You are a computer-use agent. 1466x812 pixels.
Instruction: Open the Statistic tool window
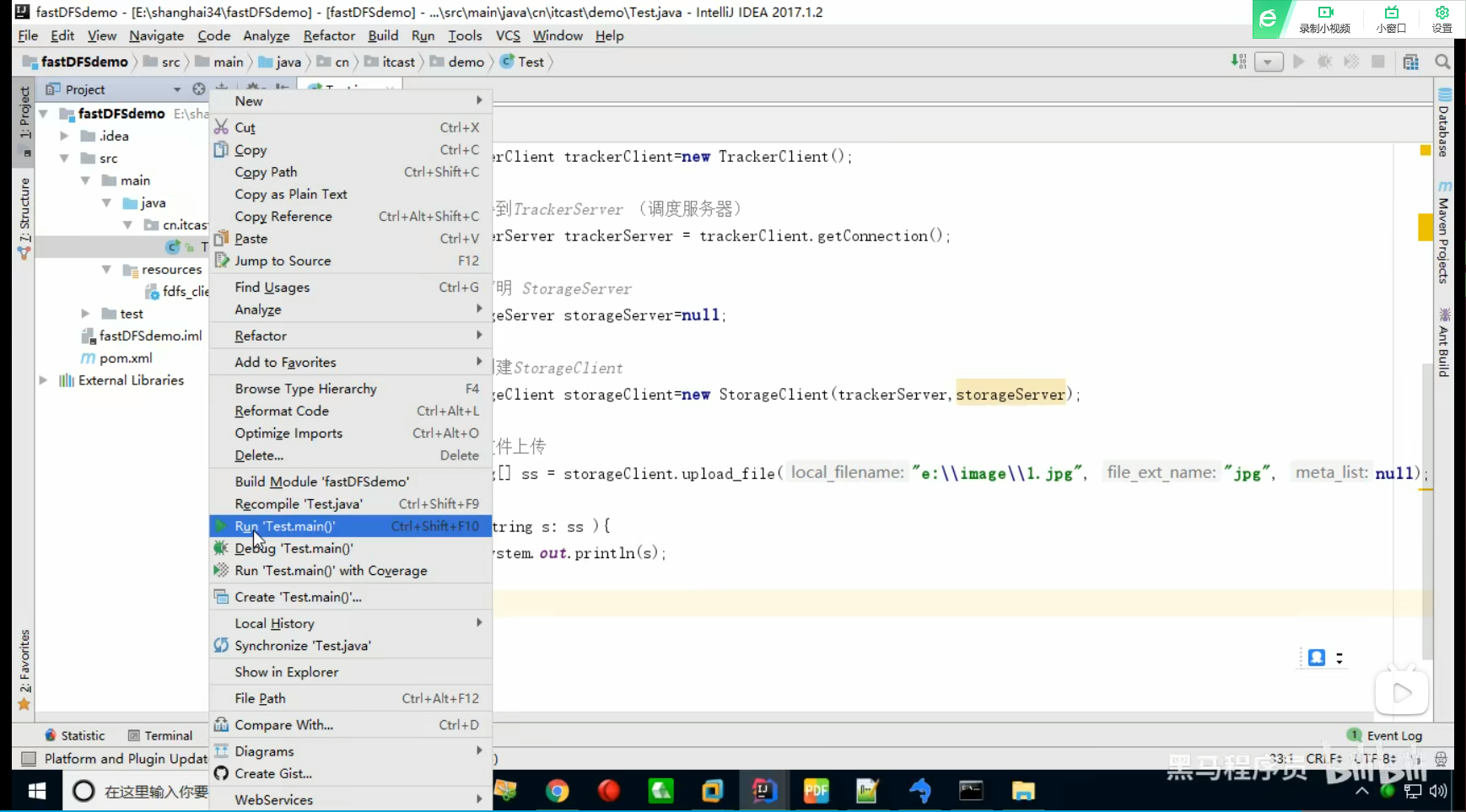pyautogui.click(x=75, y=735)
